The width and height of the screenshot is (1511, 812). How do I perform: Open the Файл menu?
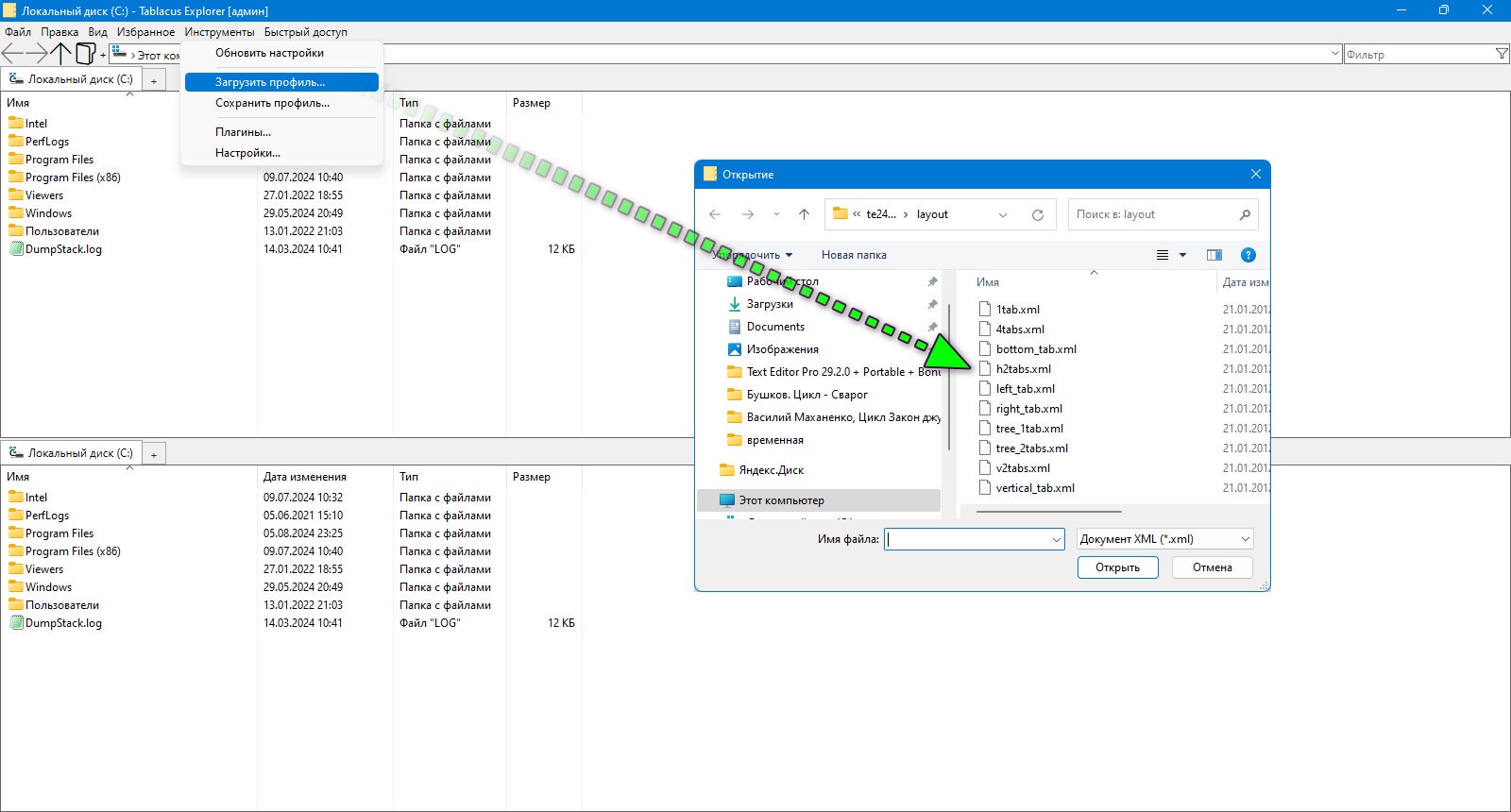tap(18, 32)
